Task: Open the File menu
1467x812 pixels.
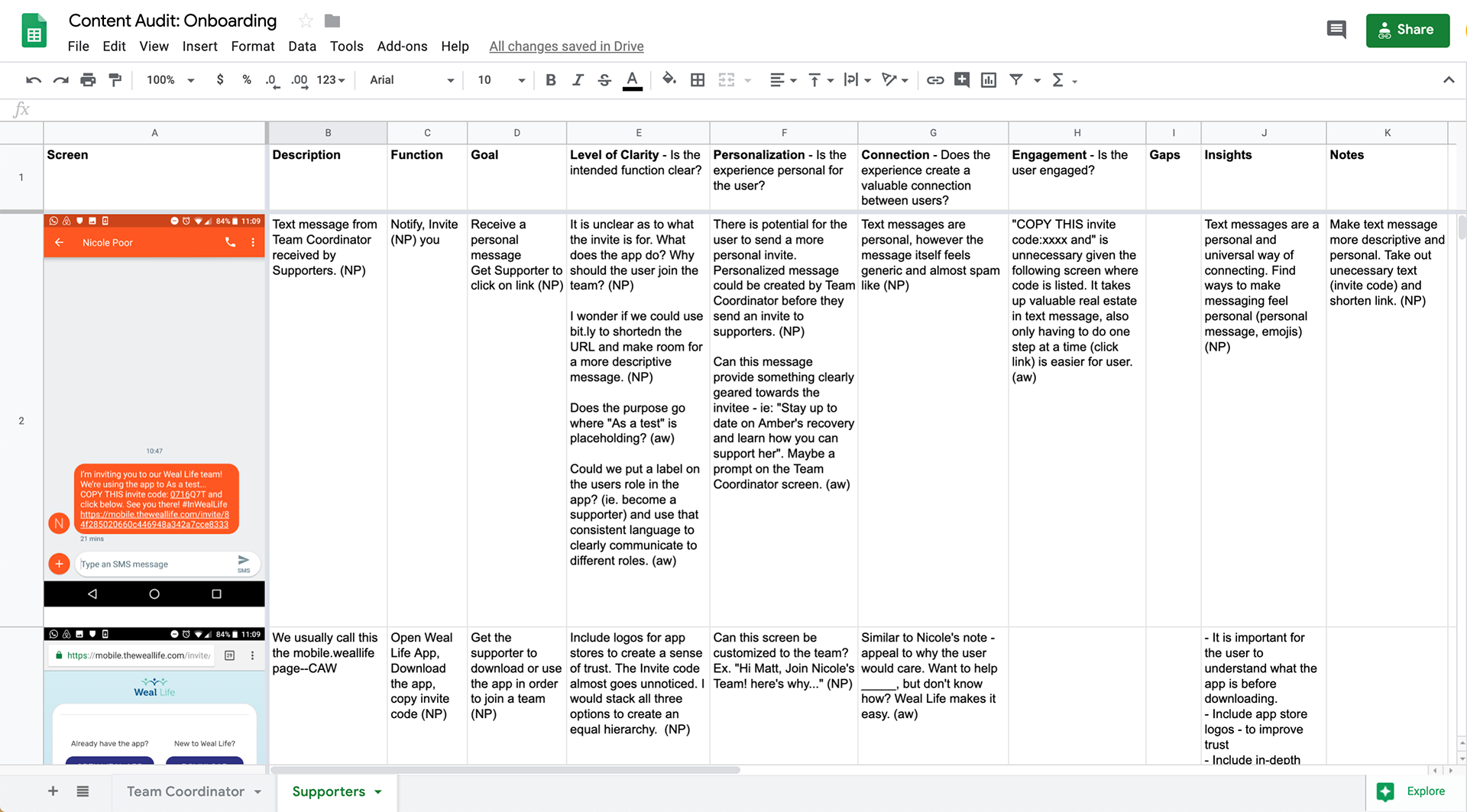Action: pyautogui.click(x=78, y=47)
